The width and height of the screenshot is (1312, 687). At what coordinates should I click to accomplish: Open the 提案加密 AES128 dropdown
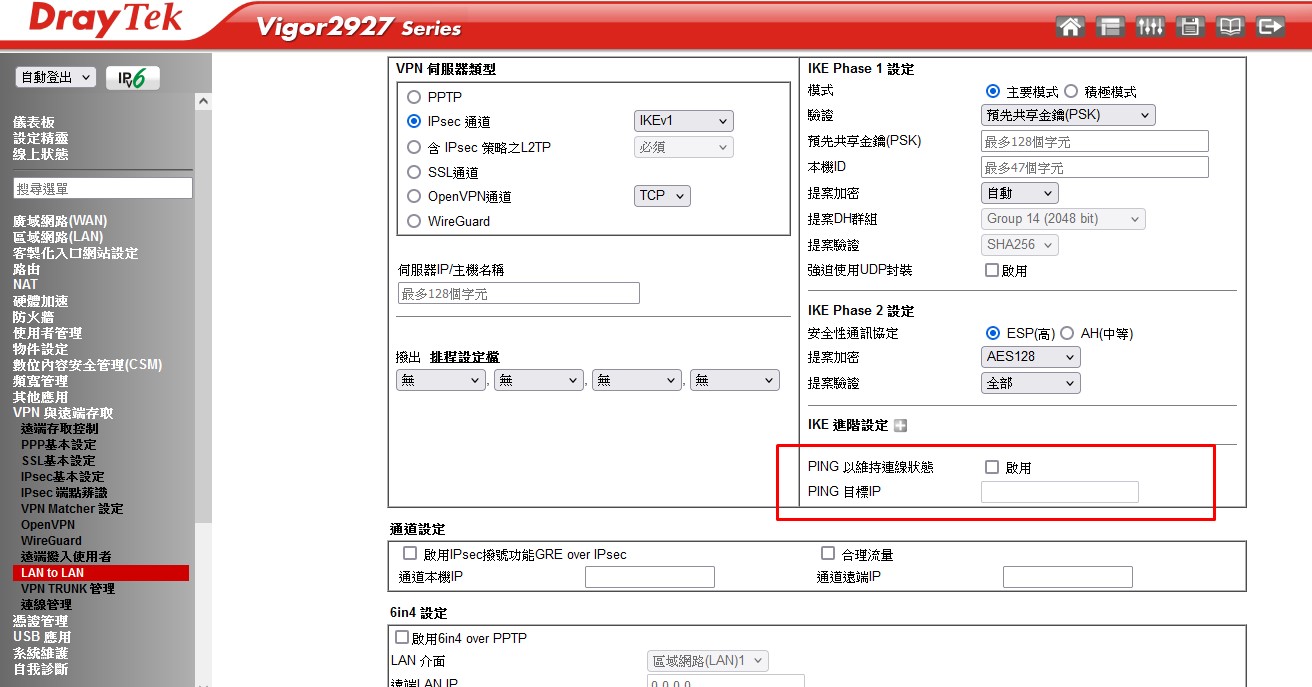pos(1030,357)
